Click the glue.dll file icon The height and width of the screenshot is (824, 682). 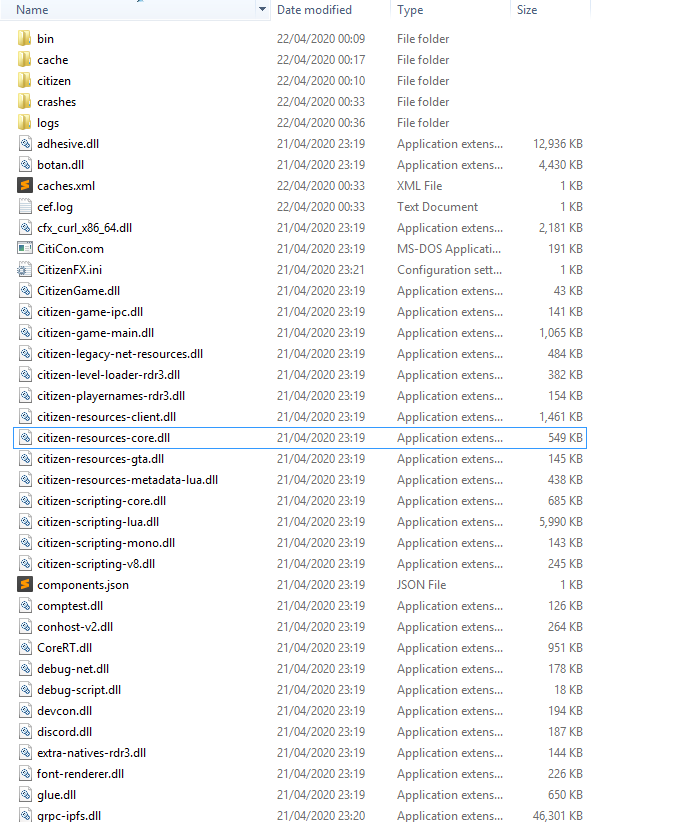point(25,795)
